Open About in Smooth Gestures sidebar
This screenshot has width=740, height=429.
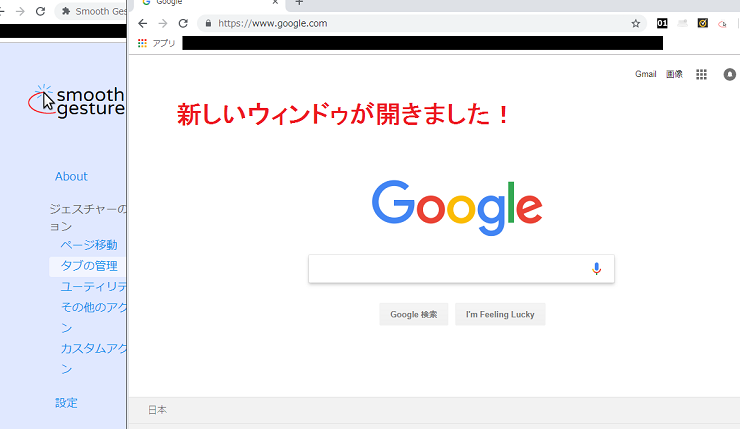[x=71, y=177]
